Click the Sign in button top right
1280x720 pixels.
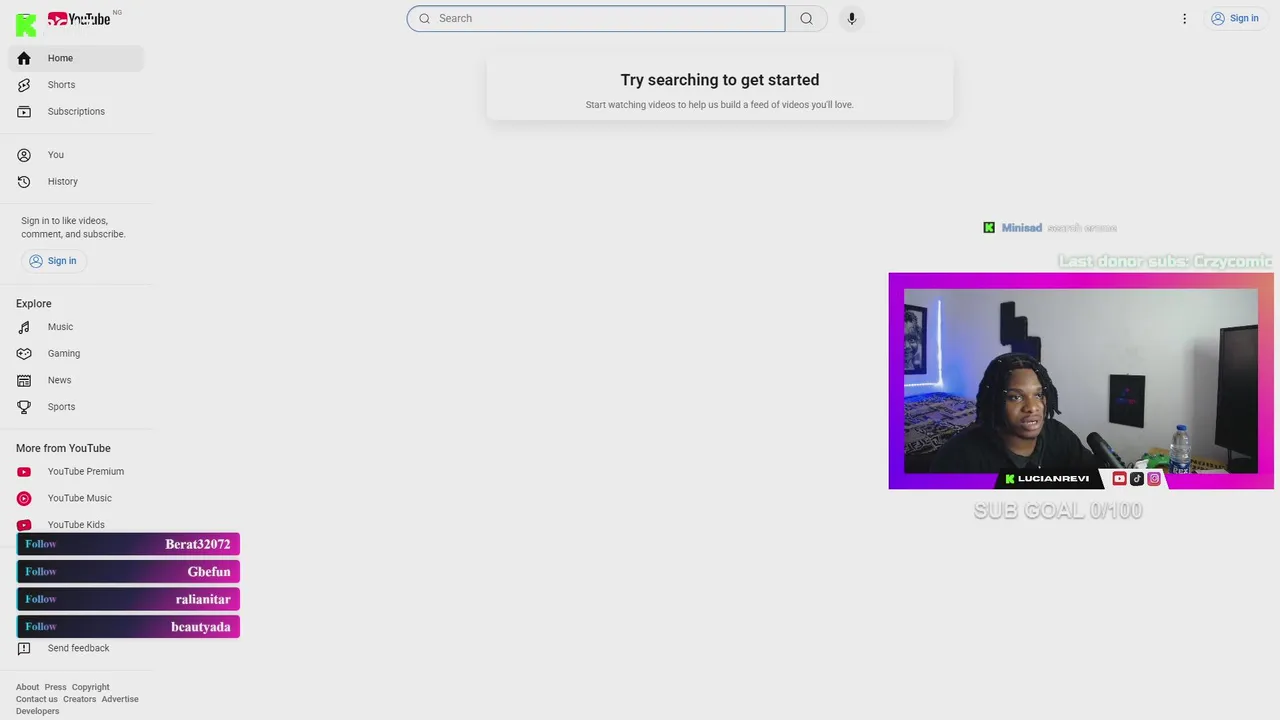pos(1235,18)
